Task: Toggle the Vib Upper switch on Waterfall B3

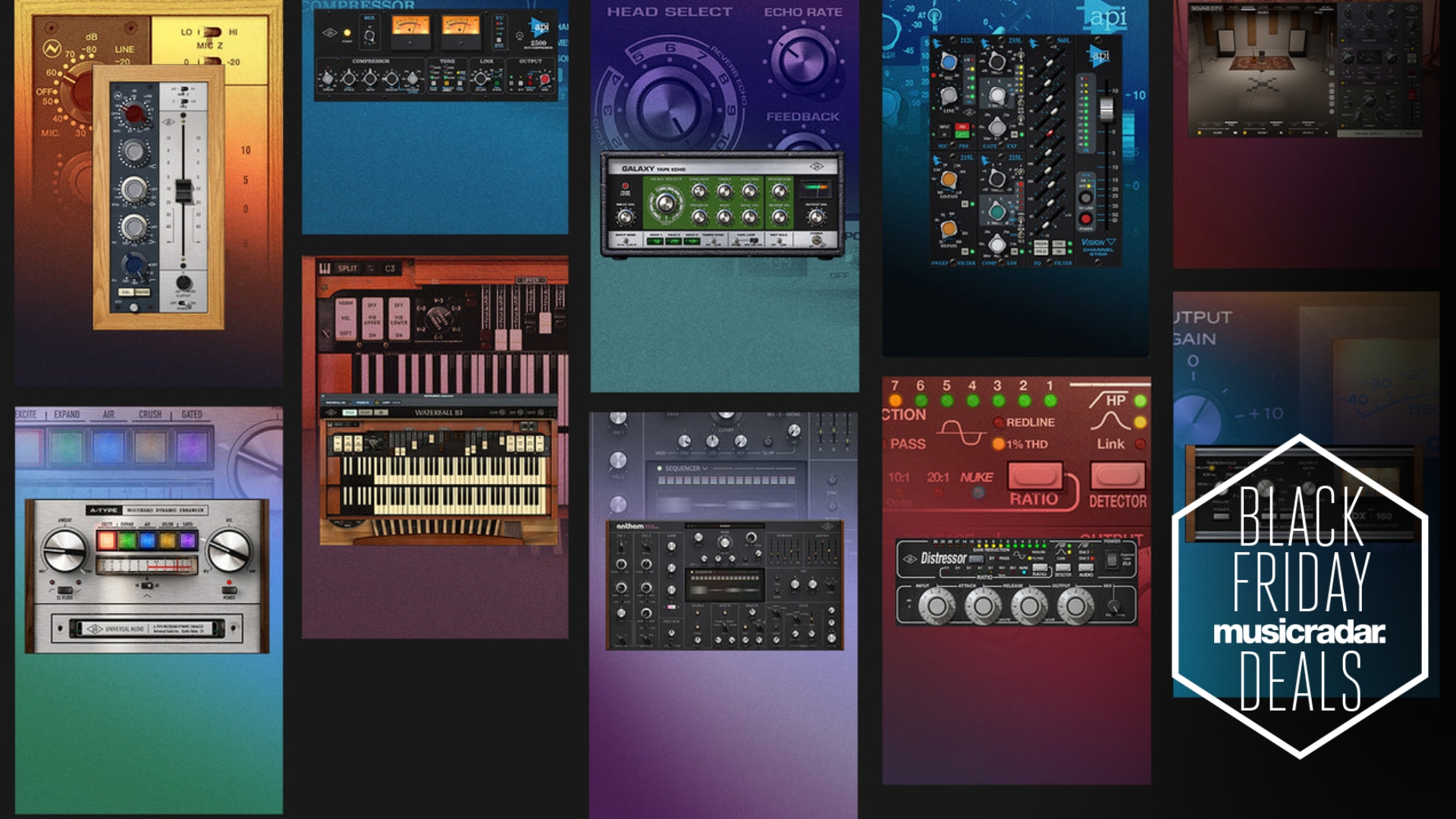Action: [x=372, y=317]
